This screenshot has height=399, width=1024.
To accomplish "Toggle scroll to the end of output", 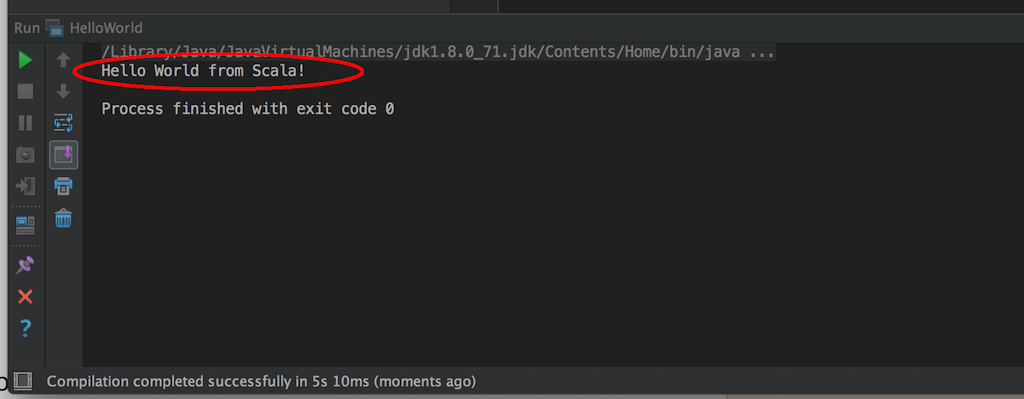I will pyautogui.click(x=63, y=155).
